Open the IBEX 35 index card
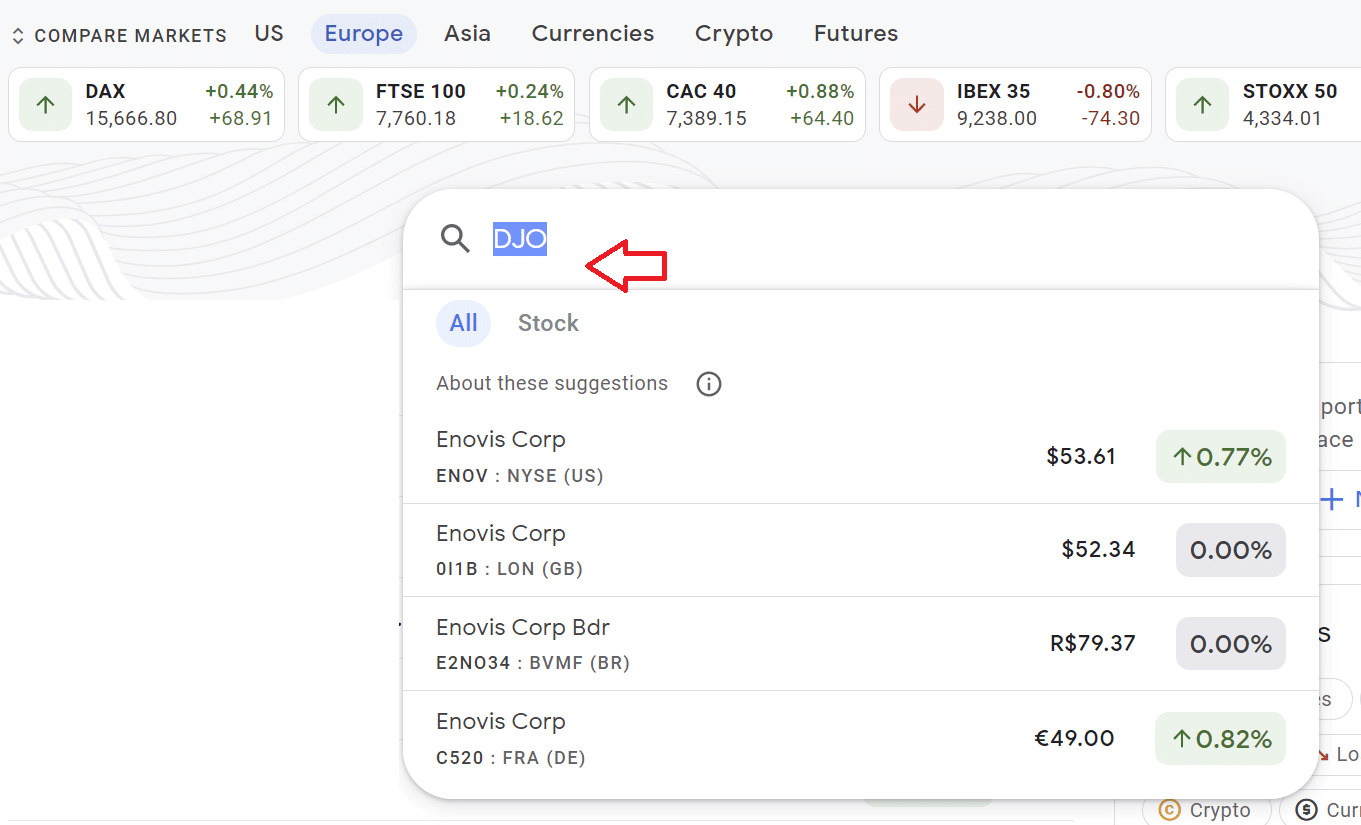Image resolution: width=1361 pixels, height=825 pixels. tap(1015, 105)
